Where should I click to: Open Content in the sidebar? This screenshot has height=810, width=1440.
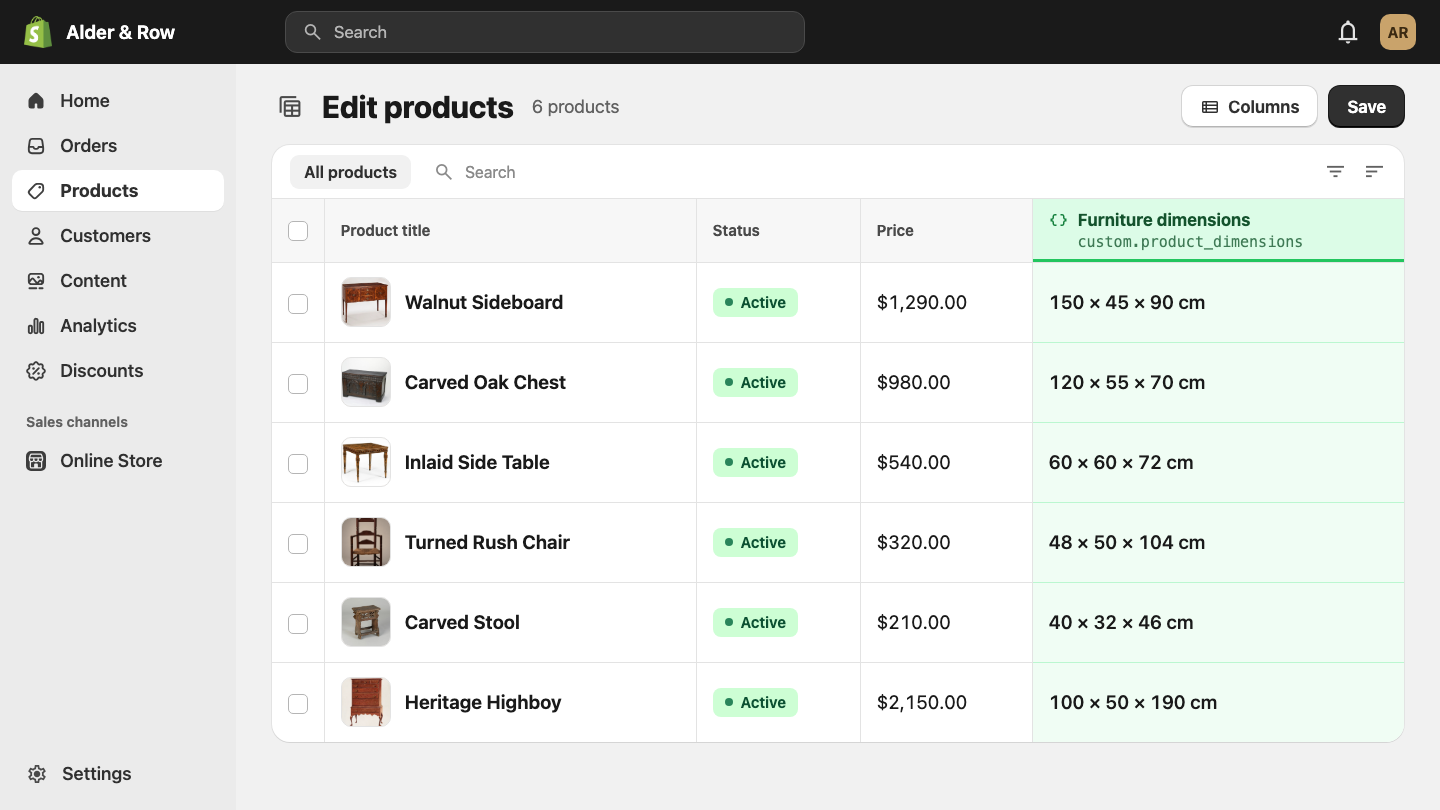tap(118, 281)
